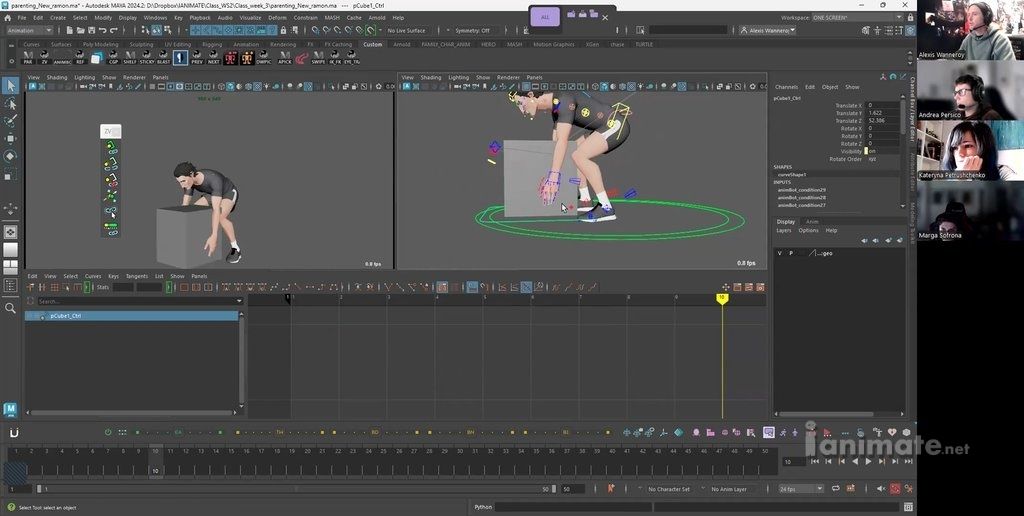
Task: Open the script editor icon at bottom right
Action: point(908,507)
